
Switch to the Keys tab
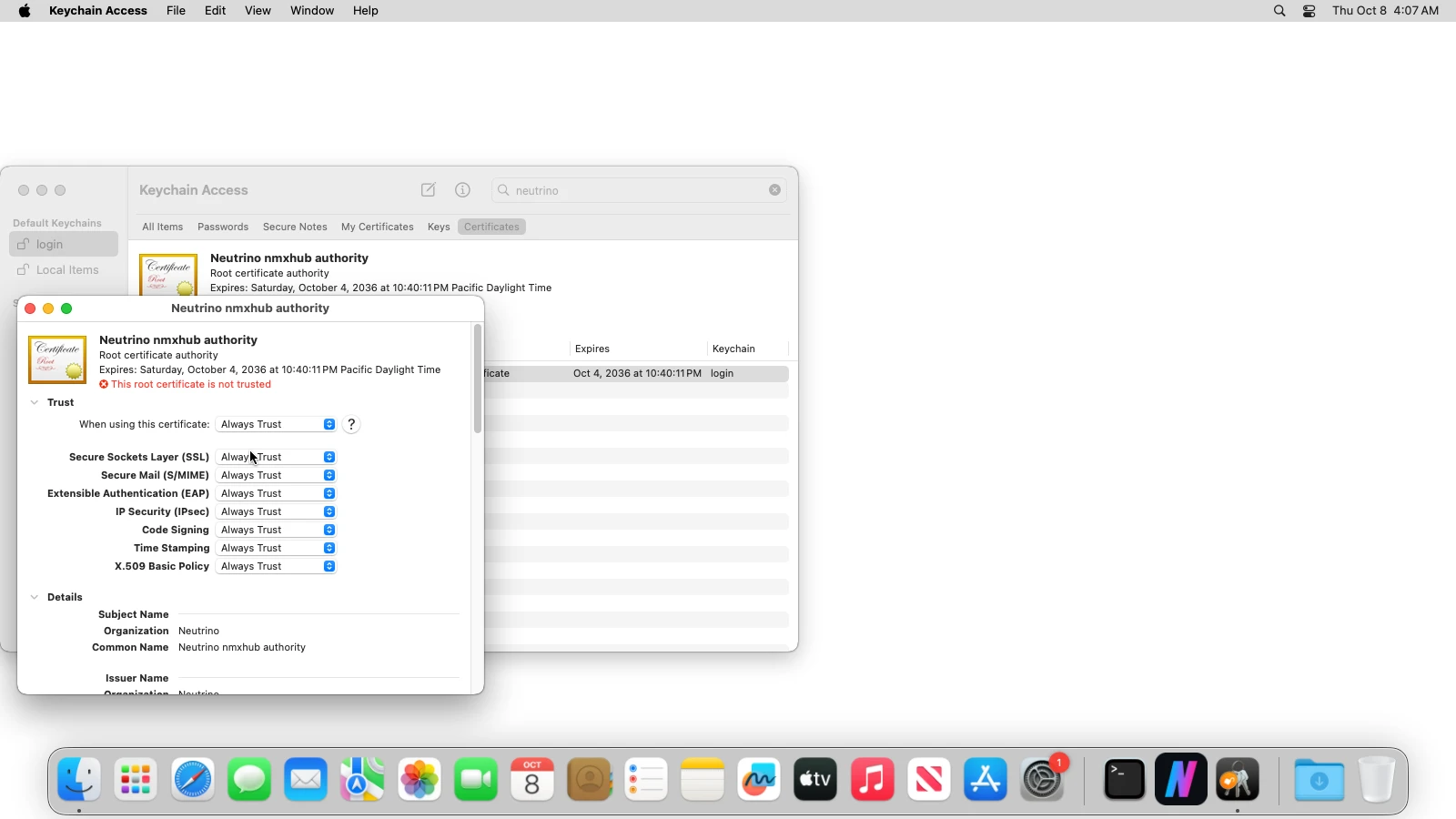tap(439, 227)
